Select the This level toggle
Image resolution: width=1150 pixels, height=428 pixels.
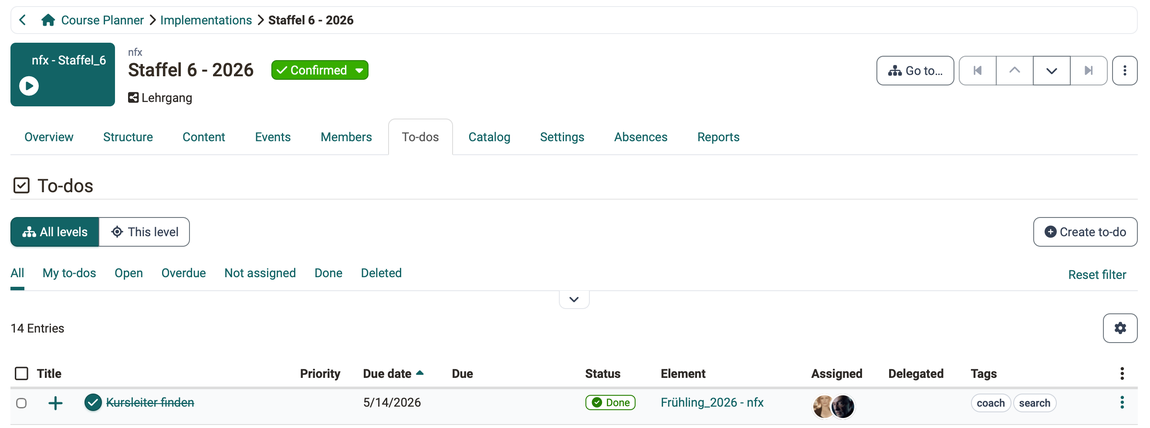pos(144,232)
